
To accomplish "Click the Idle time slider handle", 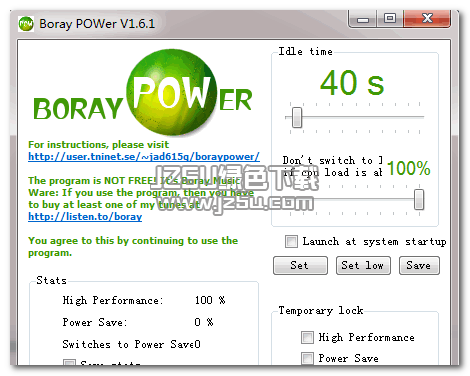I will pyautogui.click(x=297, y=117).
